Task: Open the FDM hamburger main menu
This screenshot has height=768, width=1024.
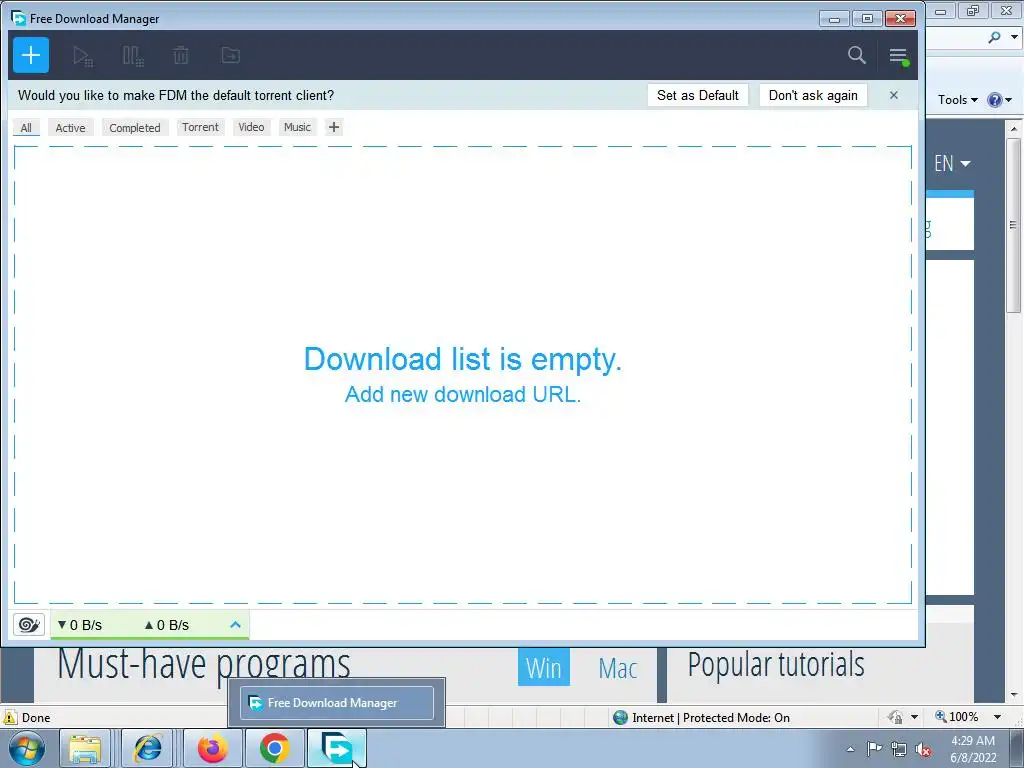Action: pos(899,56)
